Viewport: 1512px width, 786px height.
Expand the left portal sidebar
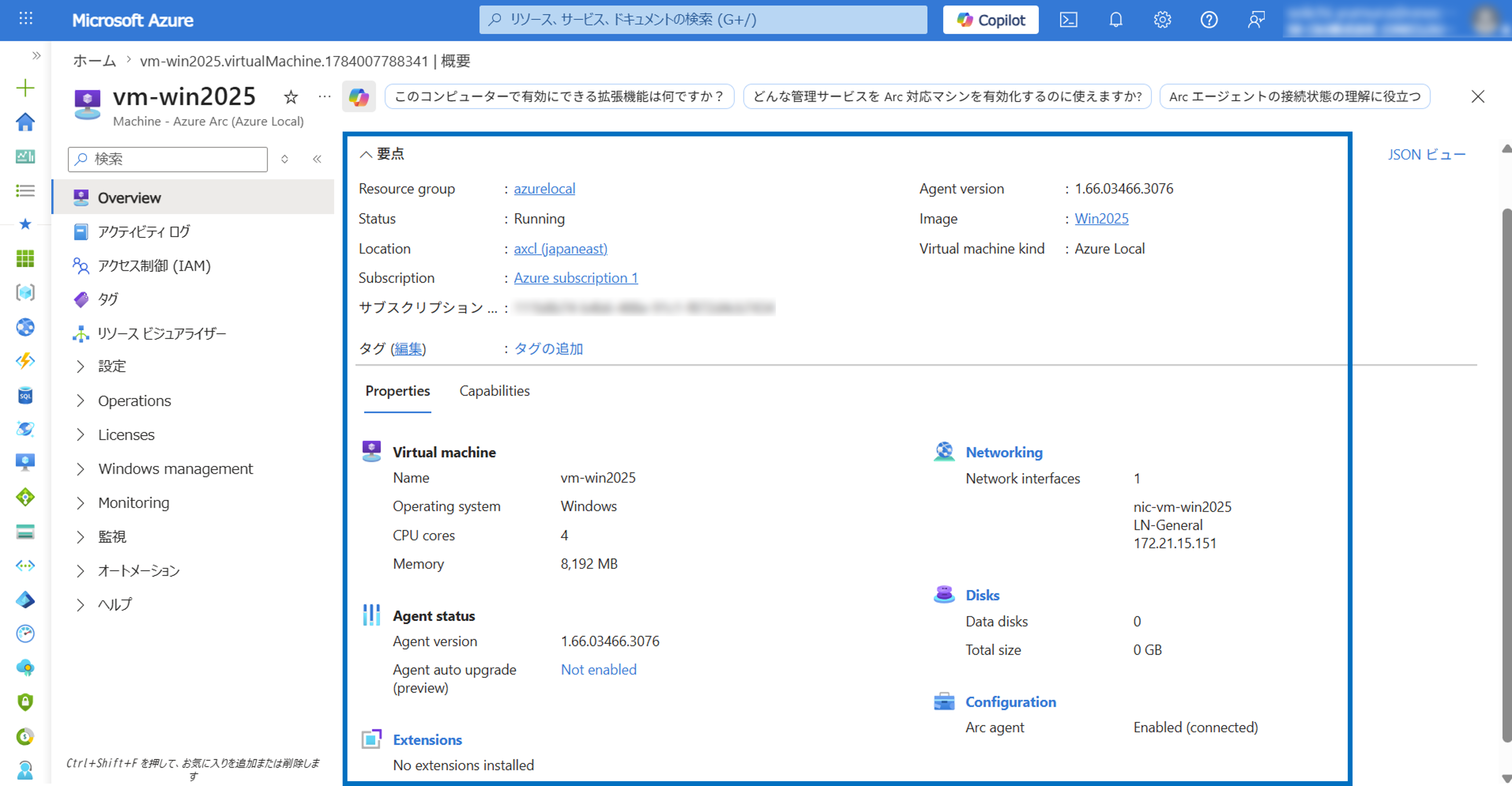(36, 56)
